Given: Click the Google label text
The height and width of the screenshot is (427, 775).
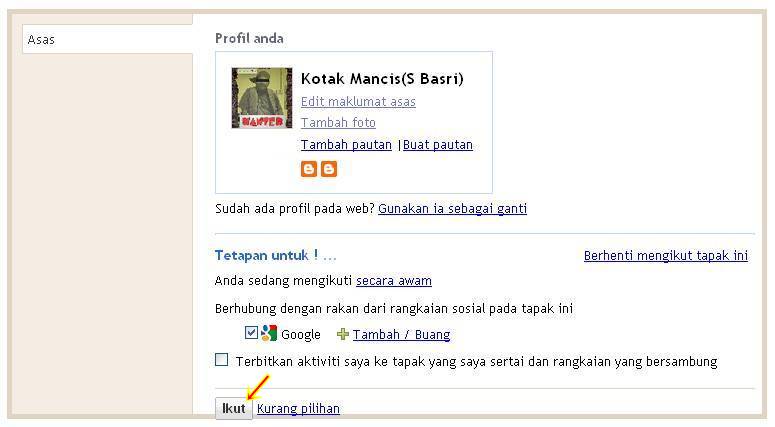Looking at the screenshot, I should [x=301, y=335].
